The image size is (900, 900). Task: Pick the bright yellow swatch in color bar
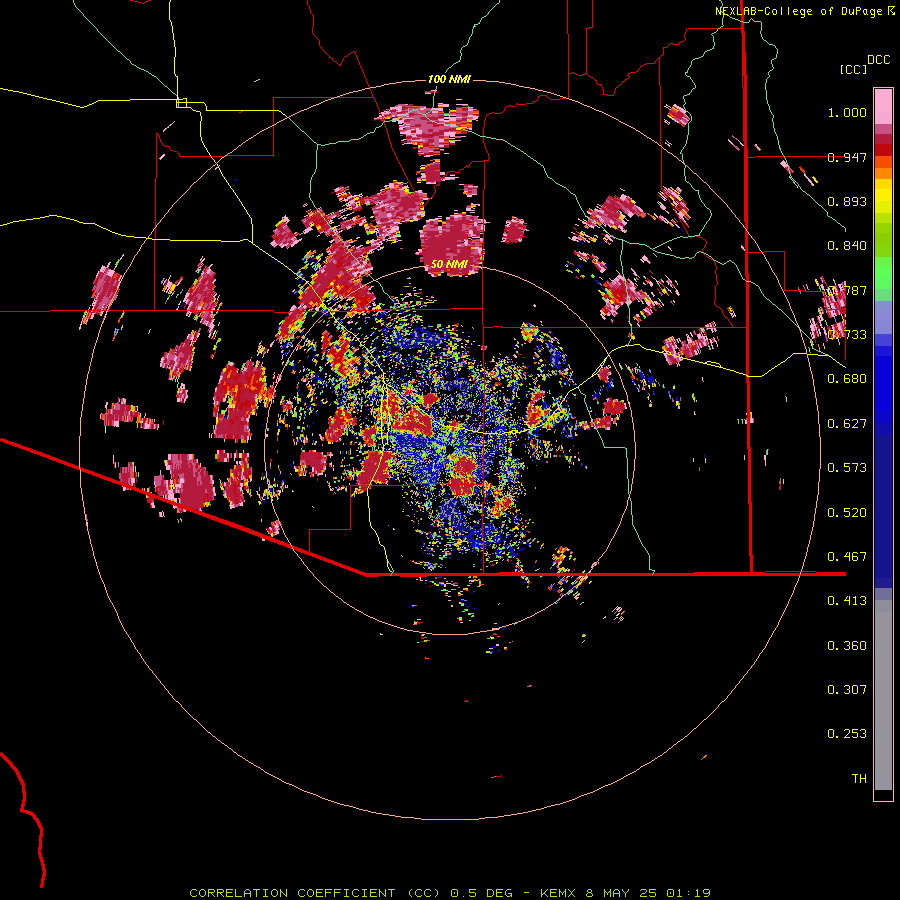[x=883, y=196]
